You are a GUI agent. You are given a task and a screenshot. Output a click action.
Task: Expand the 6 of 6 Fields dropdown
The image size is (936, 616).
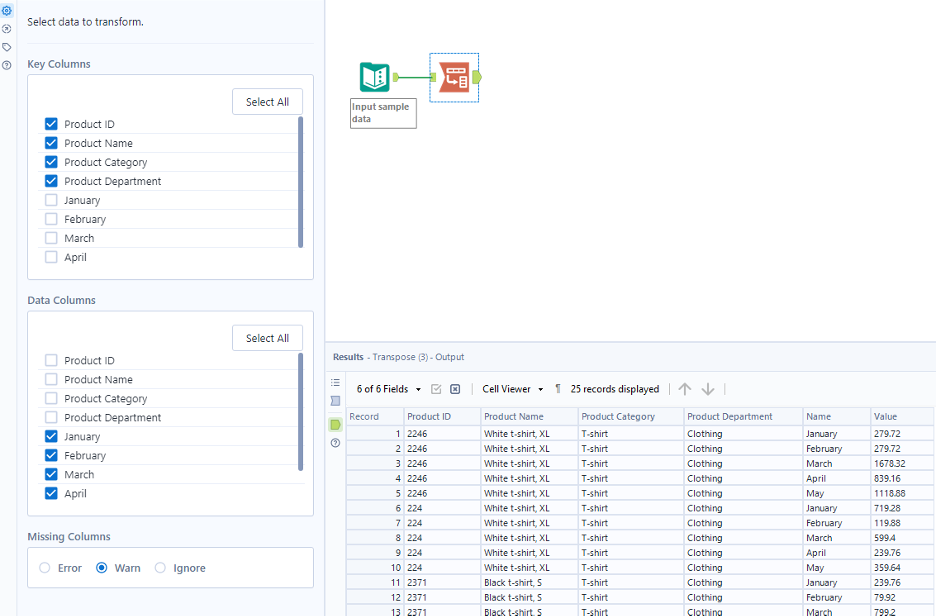[389, 389]
